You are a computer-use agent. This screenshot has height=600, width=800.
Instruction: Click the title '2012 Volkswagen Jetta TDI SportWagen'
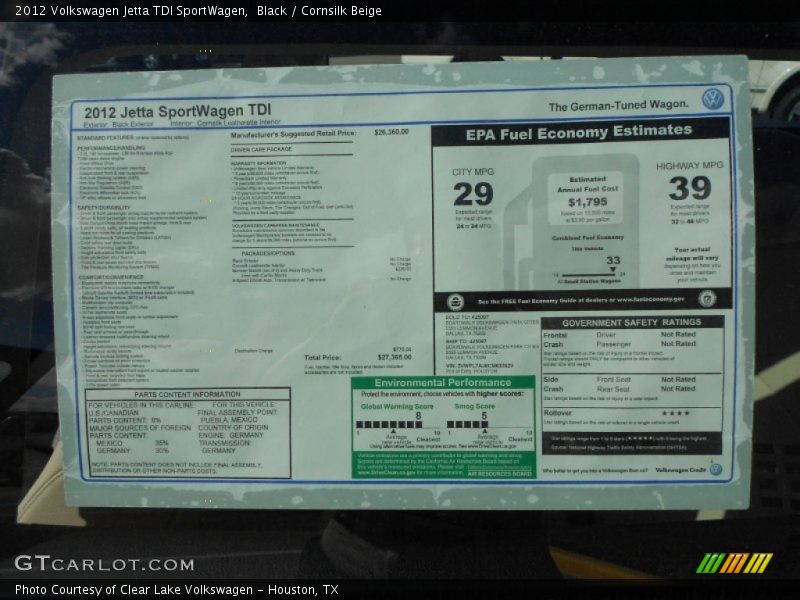tap(131, 11)
